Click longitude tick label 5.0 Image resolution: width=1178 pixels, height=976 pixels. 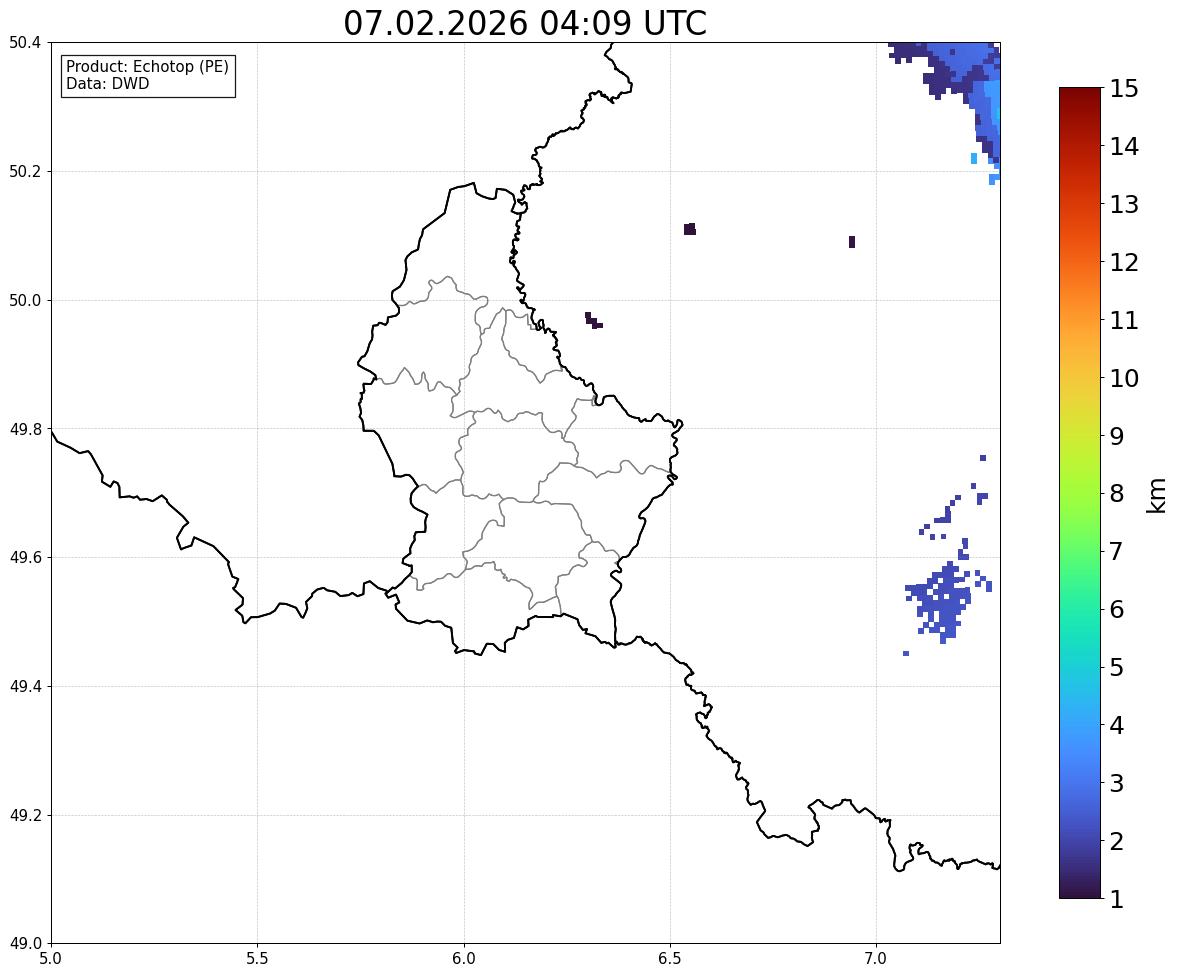click(51, 959)
